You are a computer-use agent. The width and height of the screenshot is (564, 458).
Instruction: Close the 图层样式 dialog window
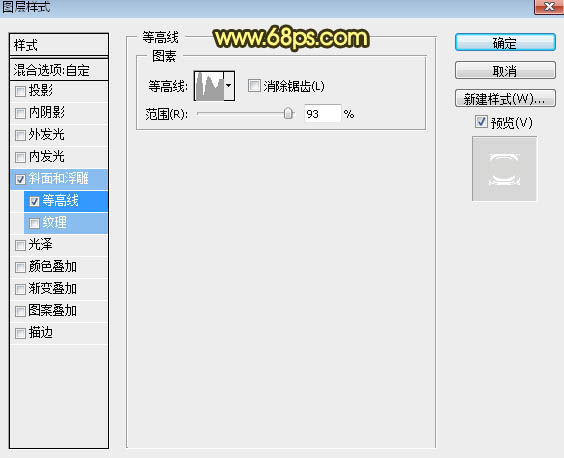pos(549,6)
